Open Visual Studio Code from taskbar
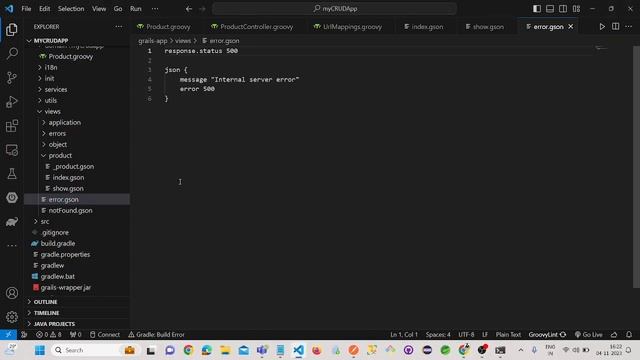The width and height of the screenshot is (640, 360). [x=298, y=350]
